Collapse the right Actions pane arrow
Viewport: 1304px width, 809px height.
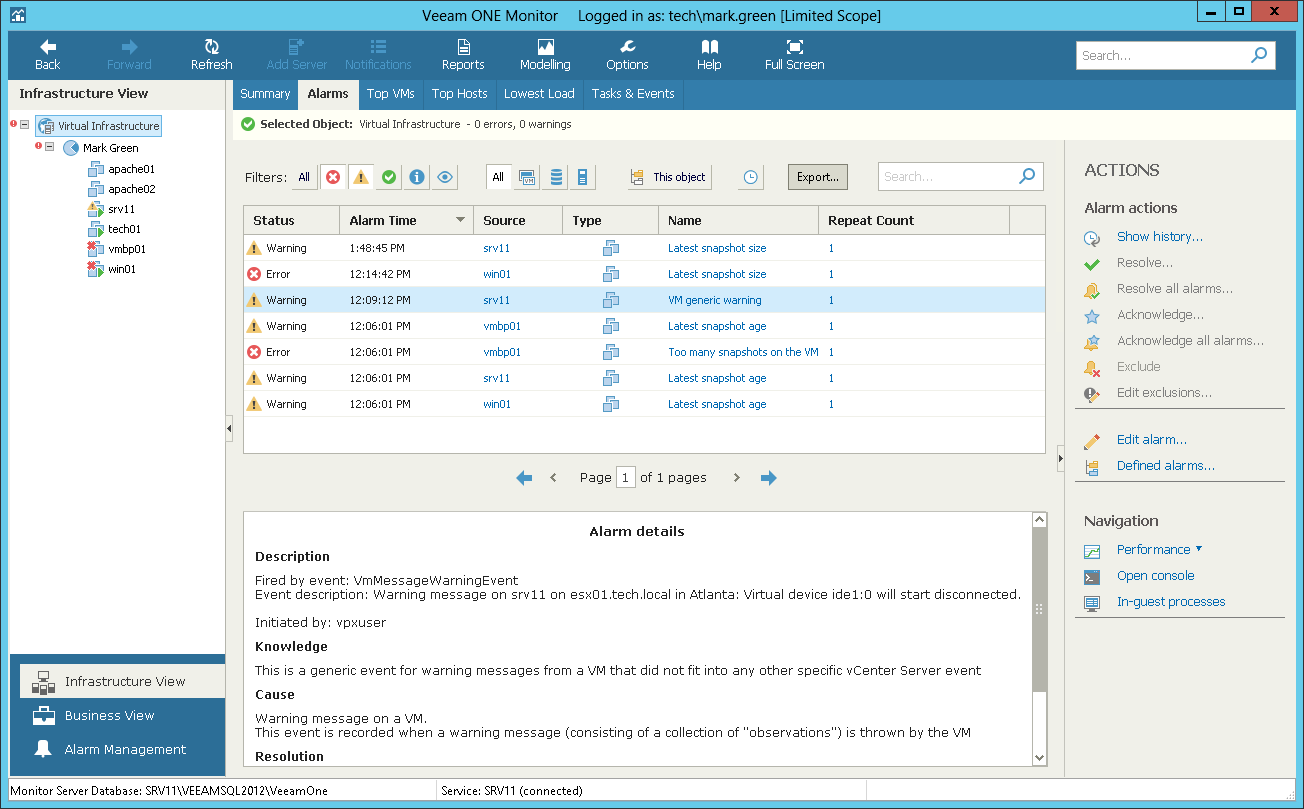1061,459
